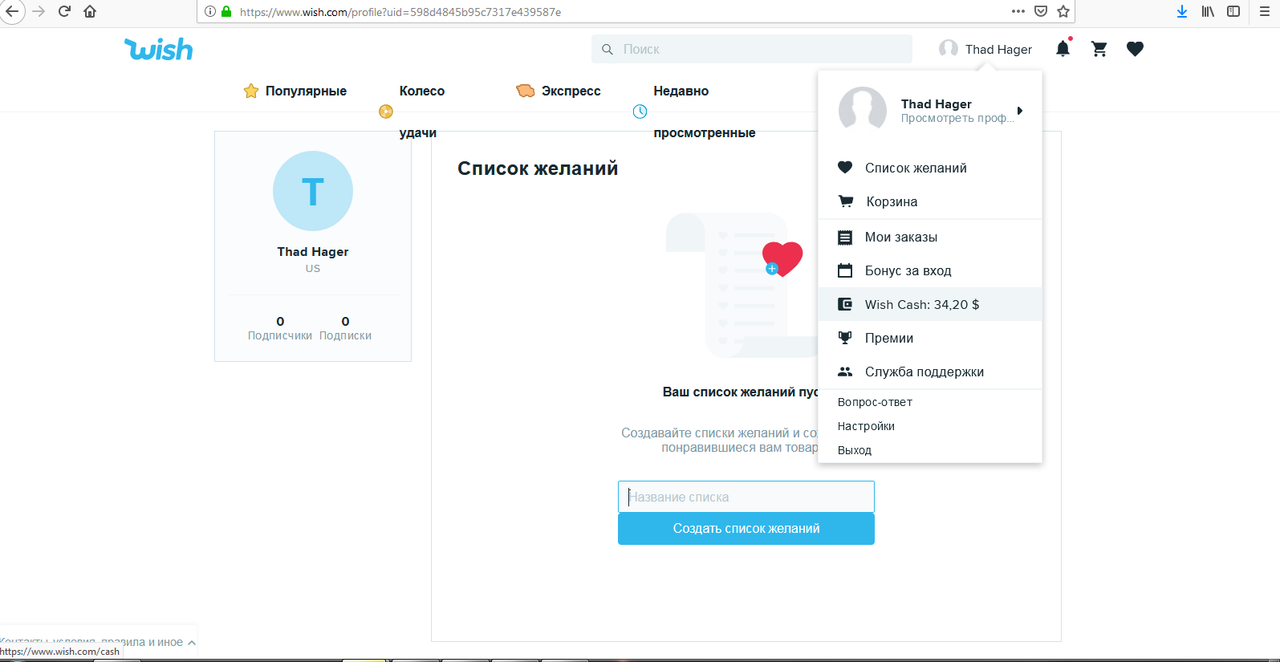
Task: Click the large avatar in the dropdown menu
Action: pos(862,110)
